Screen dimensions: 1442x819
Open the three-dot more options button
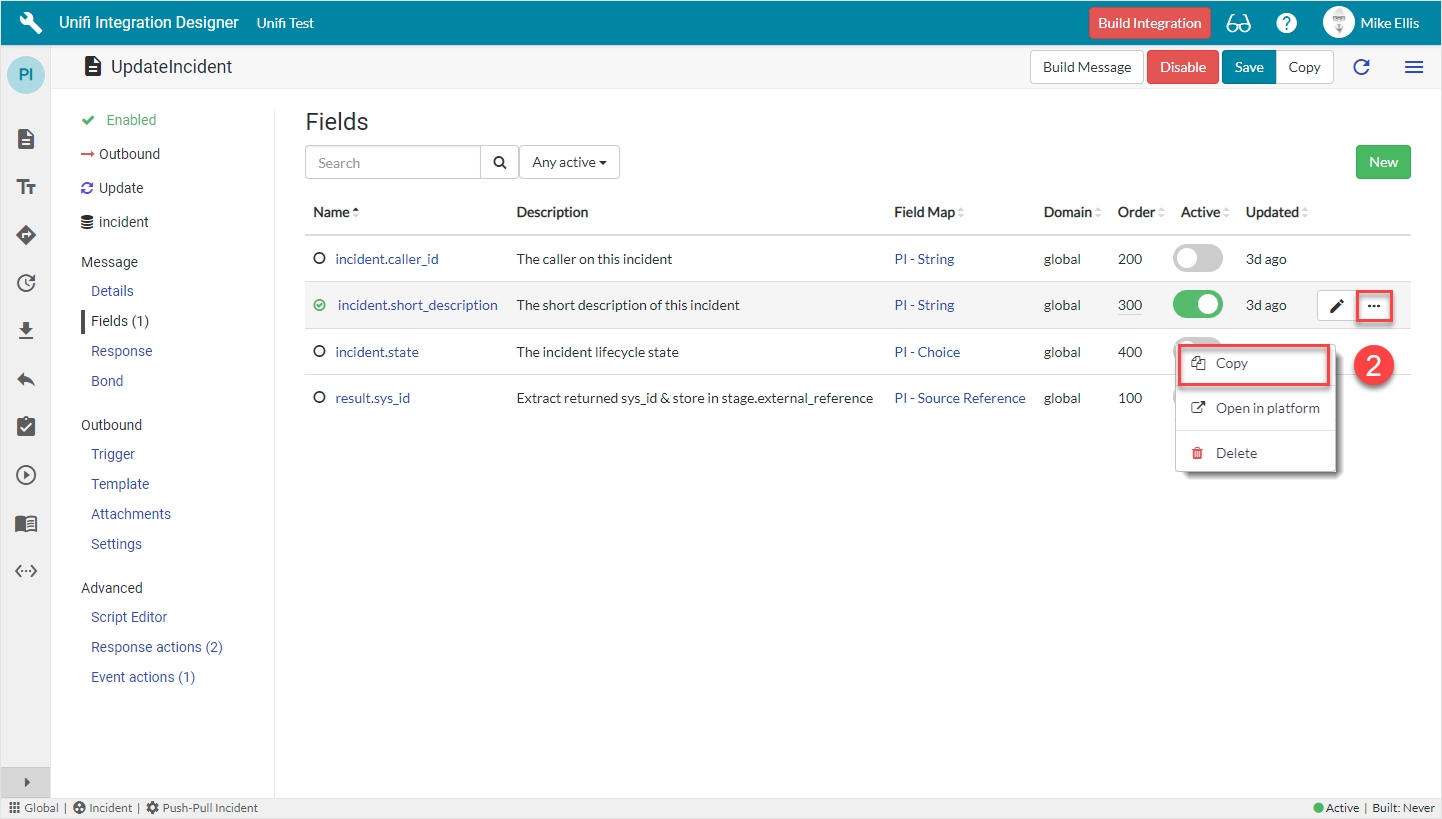point(1374,306)
